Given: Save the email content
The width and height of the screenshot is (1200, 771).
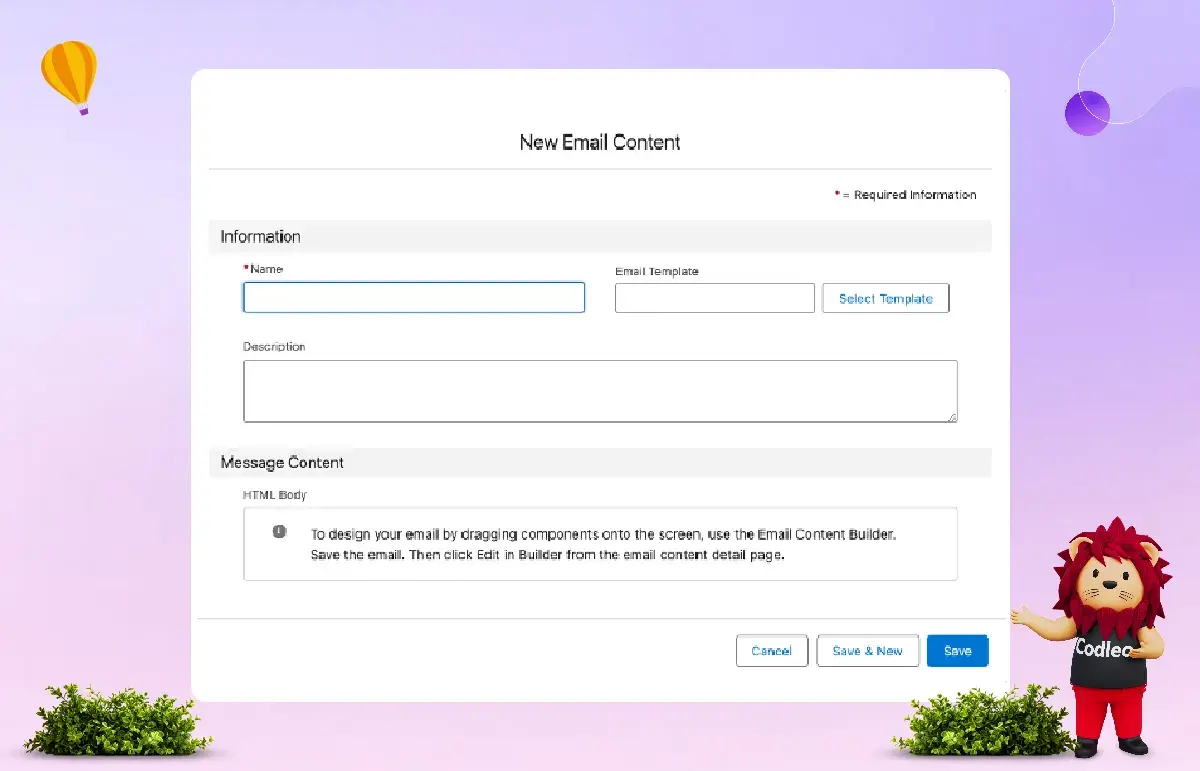Looking at the screenshot, I should 957,650.
